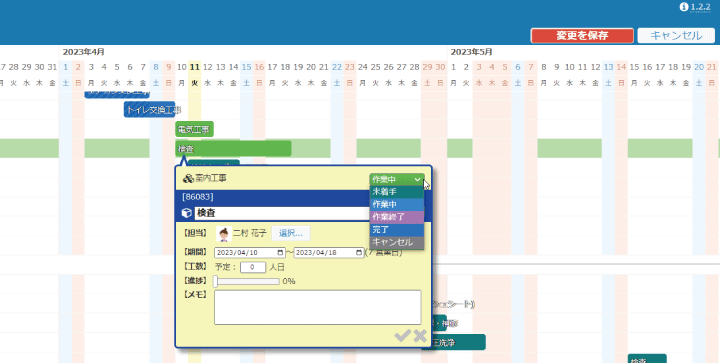
Task: Click the 変更を保存 button
Action: (x=582, y=36)
